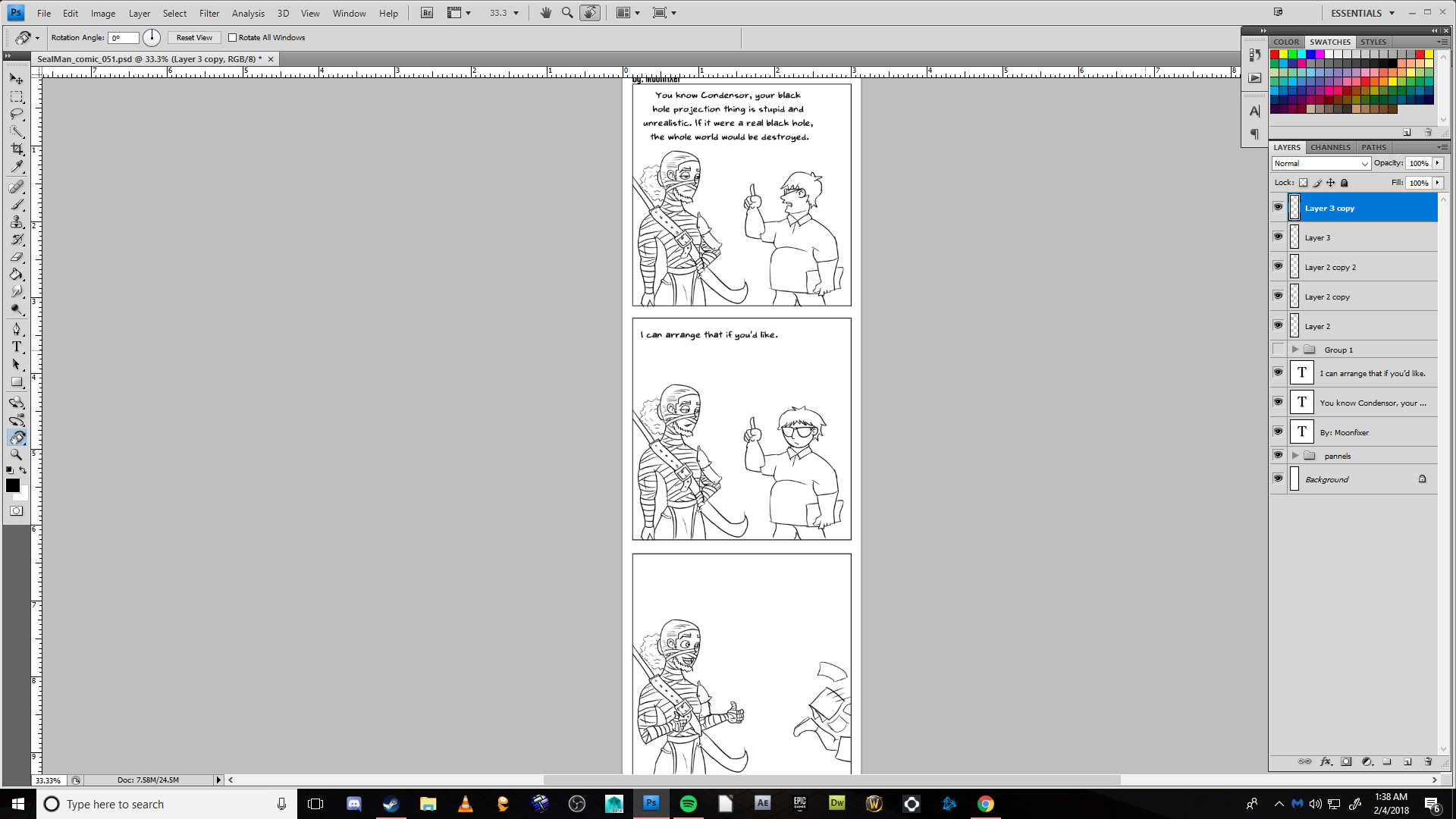Open the Essentials workspace dropdown
This screenshot has height=819, width=1456.
pyautogui.click(x=1363, y=13)
